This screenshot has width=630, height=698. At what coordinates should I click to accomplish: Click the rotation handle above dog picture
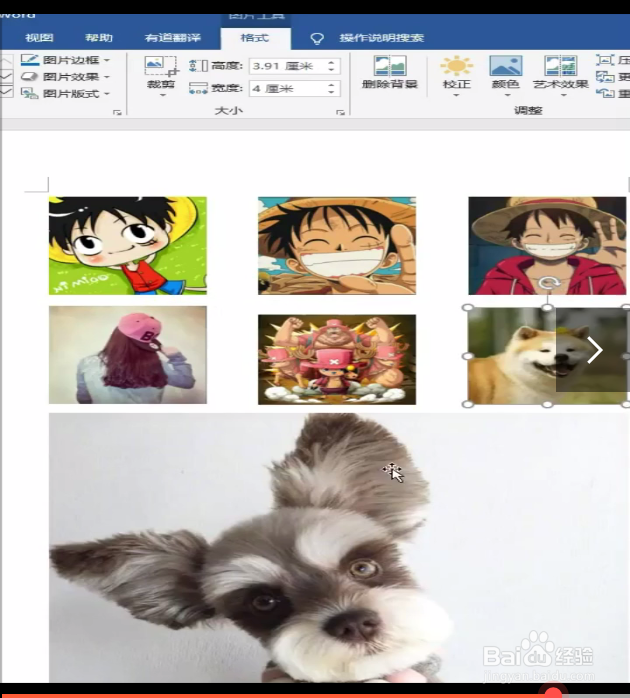(x=549, y=283)
